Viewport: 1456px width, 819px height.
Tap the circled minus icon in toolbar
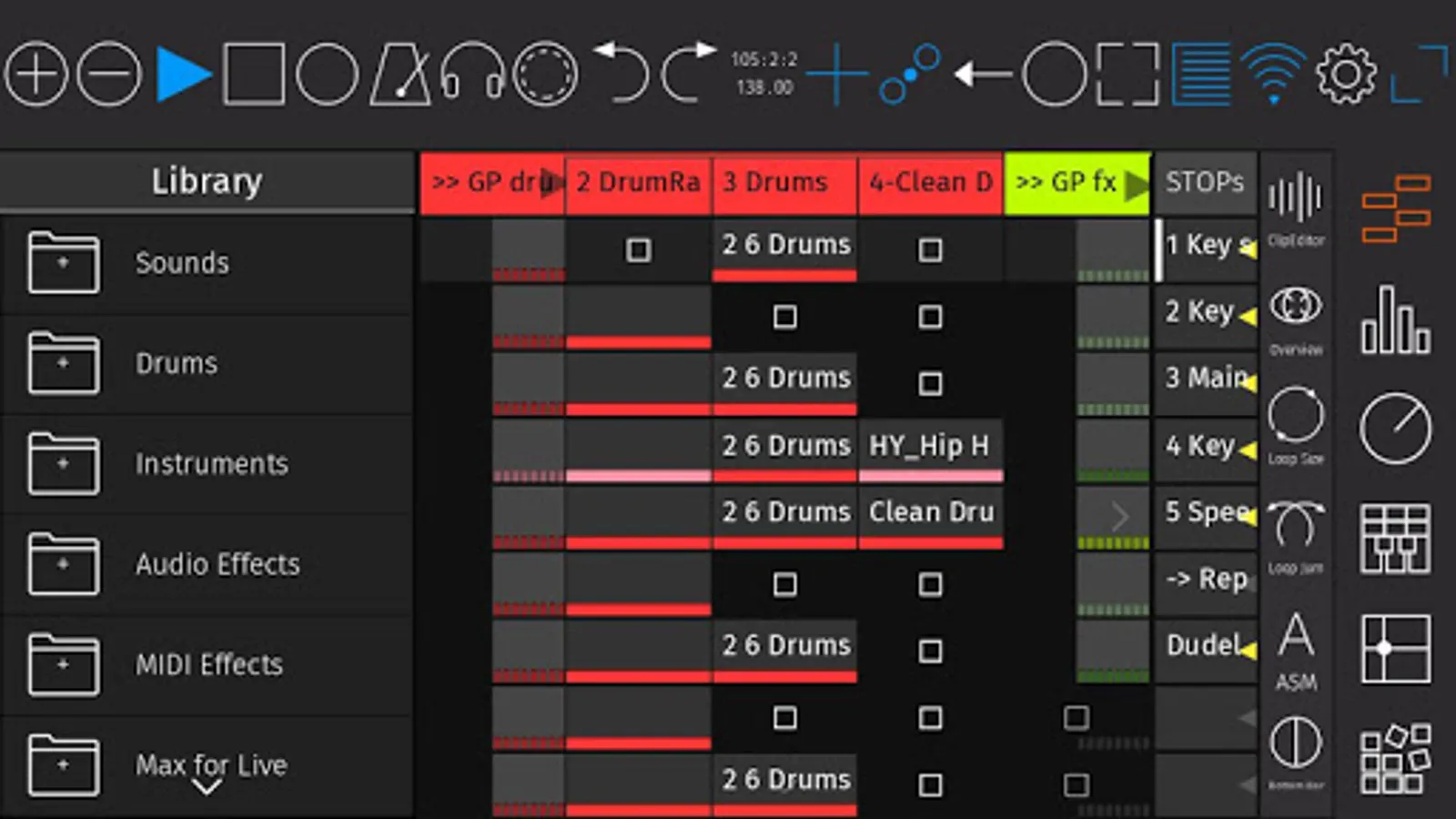(x=109, y=73)
